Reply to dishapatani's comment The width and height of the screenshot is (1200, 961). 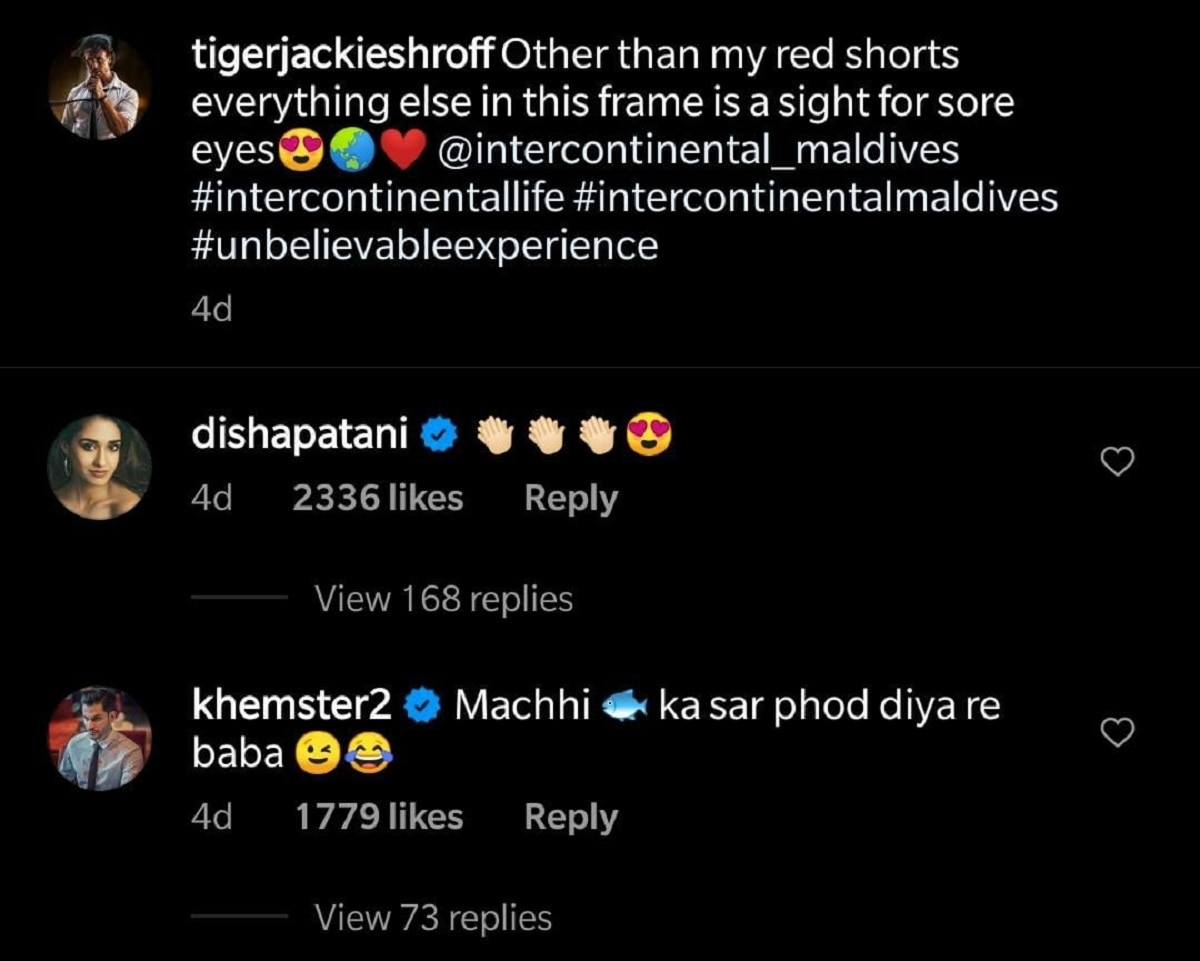[571, 498]
